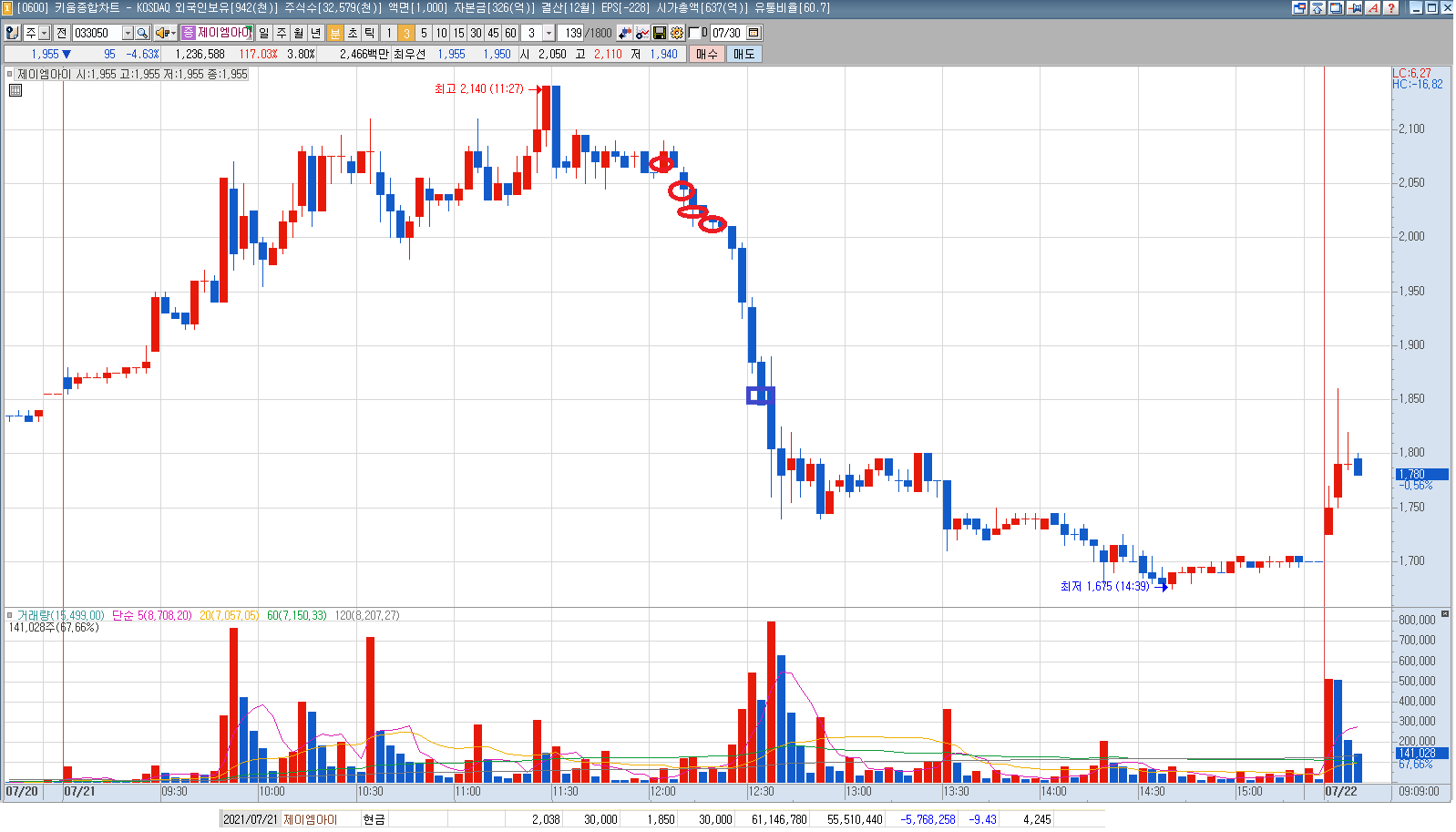Expand the speaker icon dropdown arrow

click(x=173, y=33)
